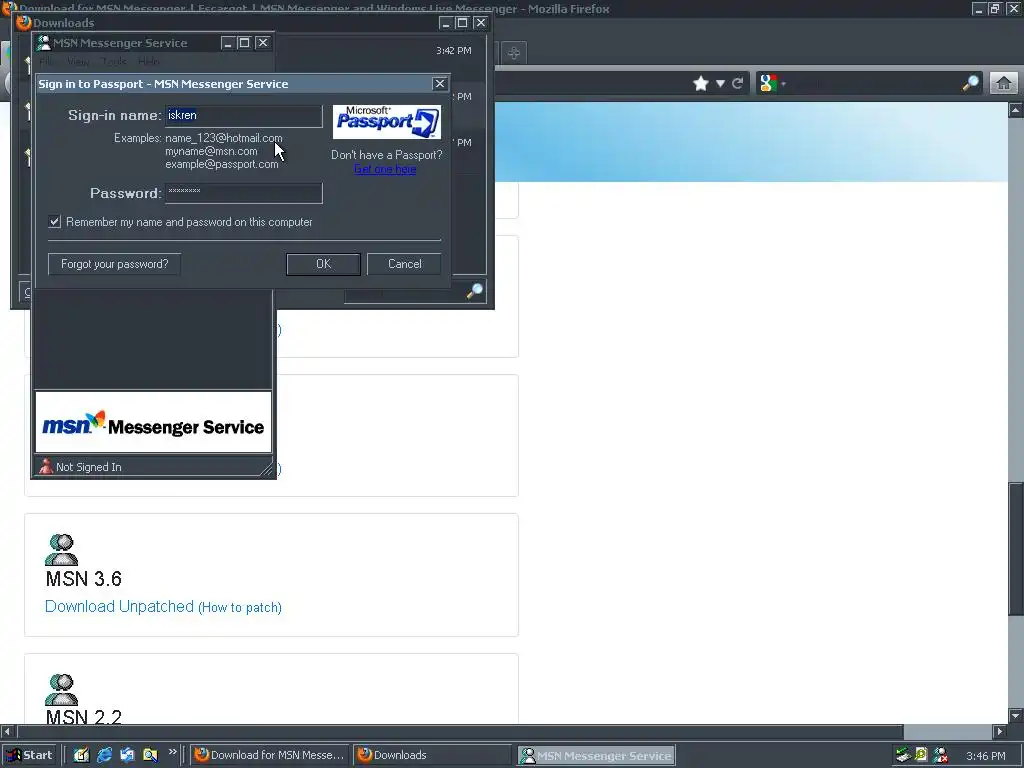Image resolution: width=1024 pixels, height=768 pixels.
Task: Click the taskbar clock showing 3:46 PM
Action: click(985, 756)
